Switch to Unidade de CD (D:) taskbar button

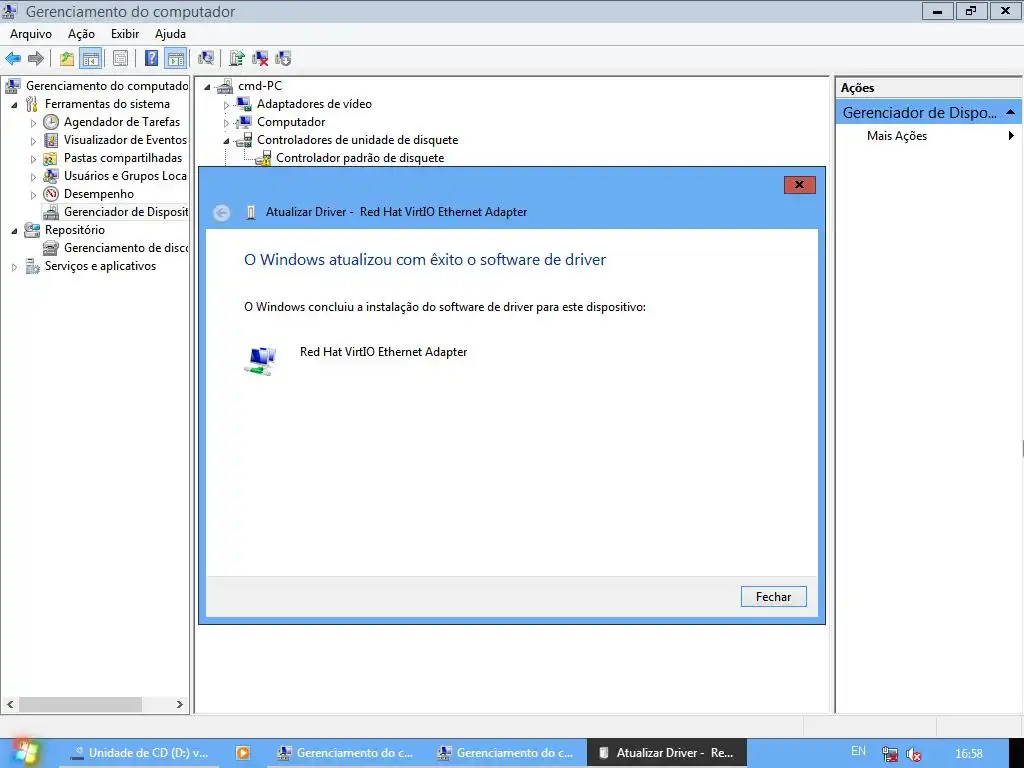tap(139, 753)
